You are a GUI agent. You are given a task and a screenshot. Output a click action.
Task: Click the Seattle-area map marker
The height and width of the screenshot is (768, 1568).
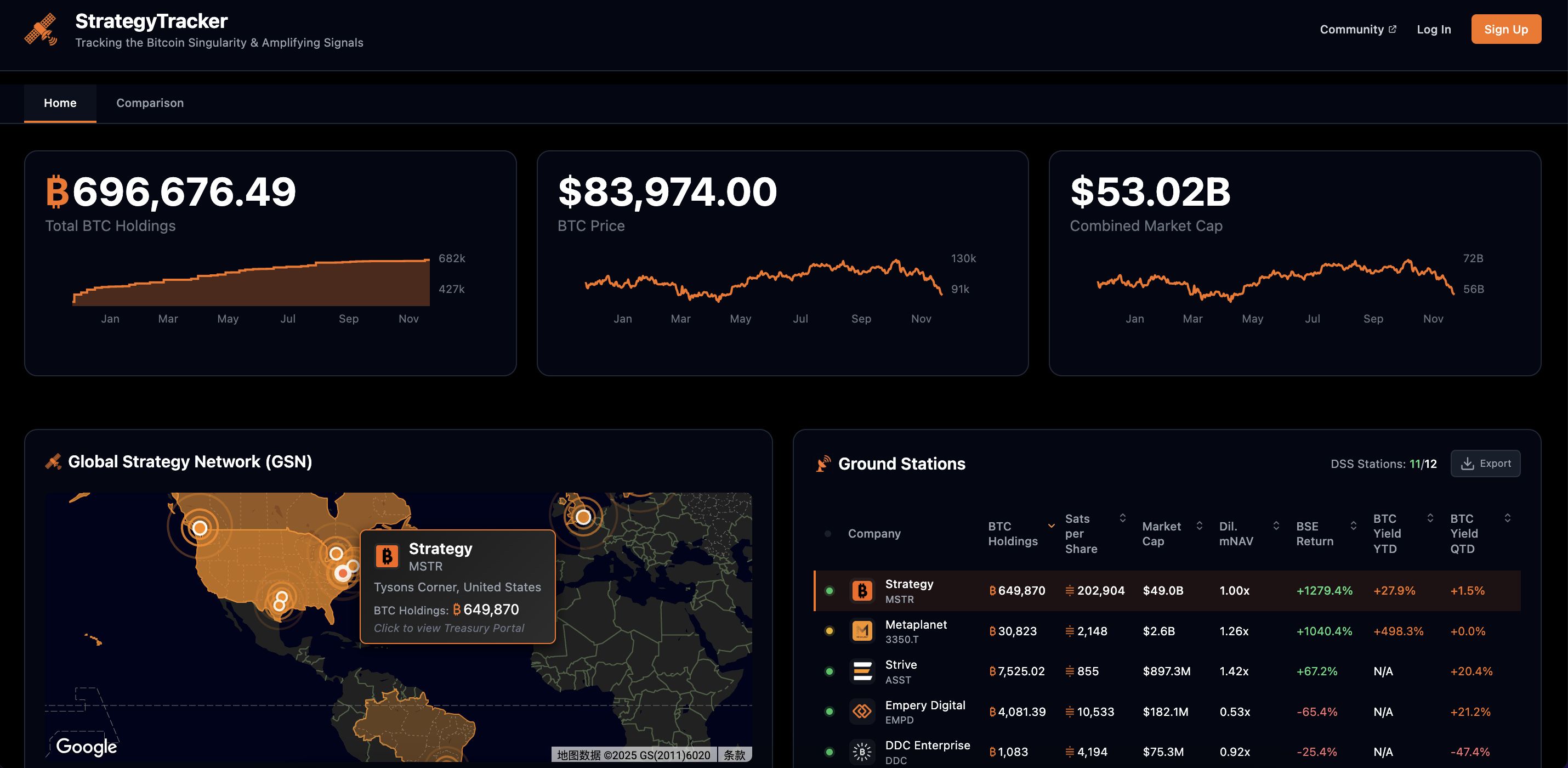[x=200, y=527]
